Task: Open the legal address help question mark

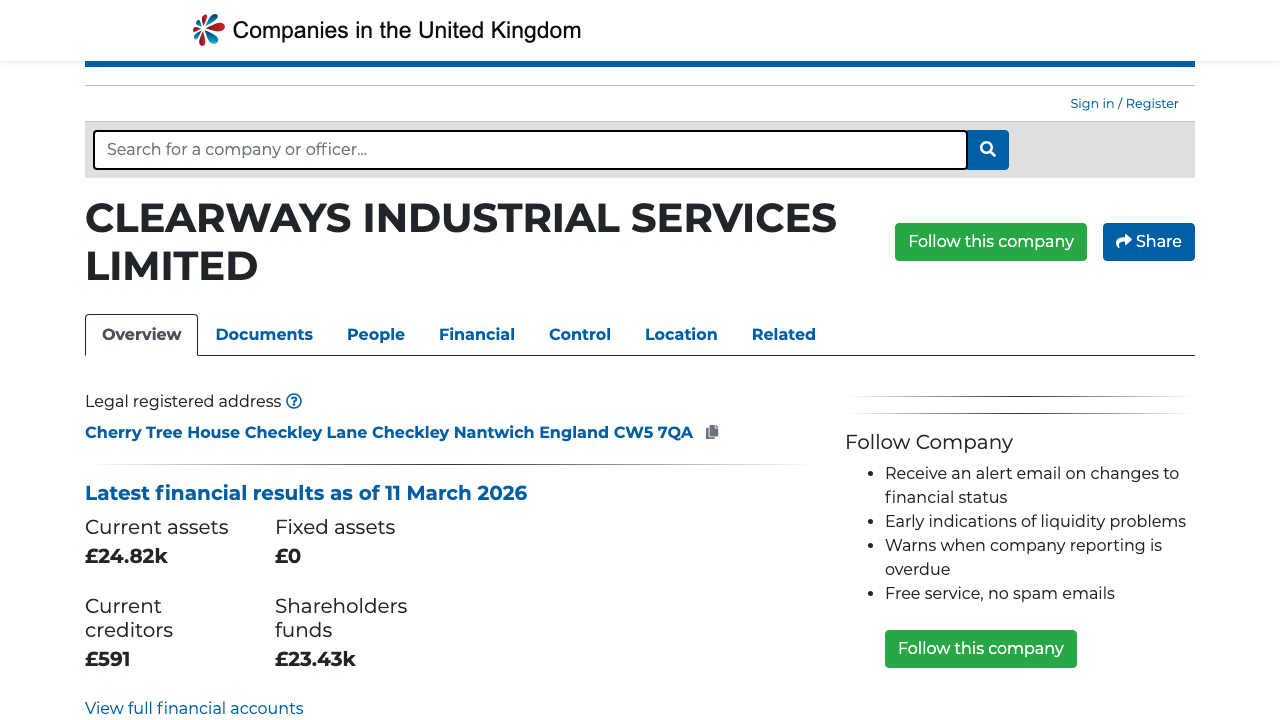Action: pos(293,400)
